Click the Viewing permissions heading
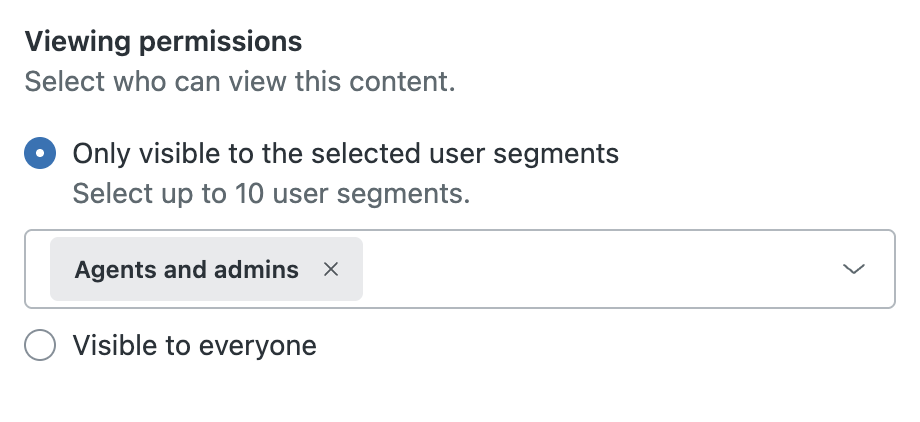This screenshot has width=920, height=422. (x=163, y=42)
